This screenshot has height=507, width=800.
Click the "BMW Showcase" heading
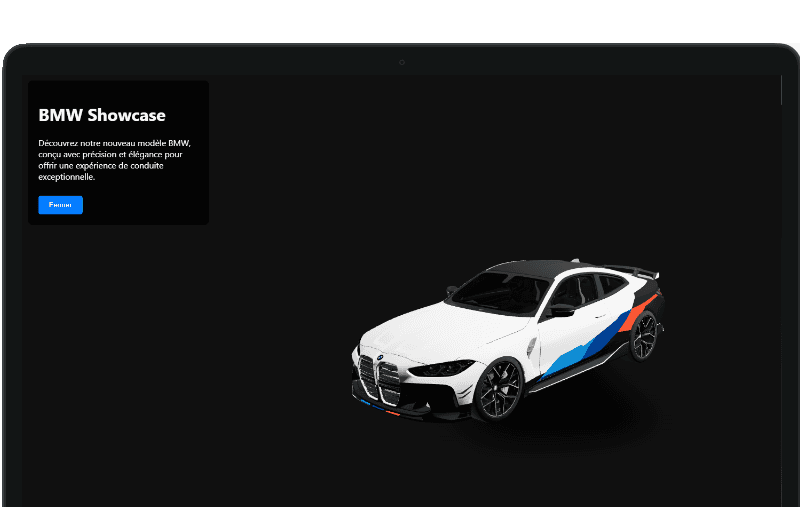tap(102, 115)
